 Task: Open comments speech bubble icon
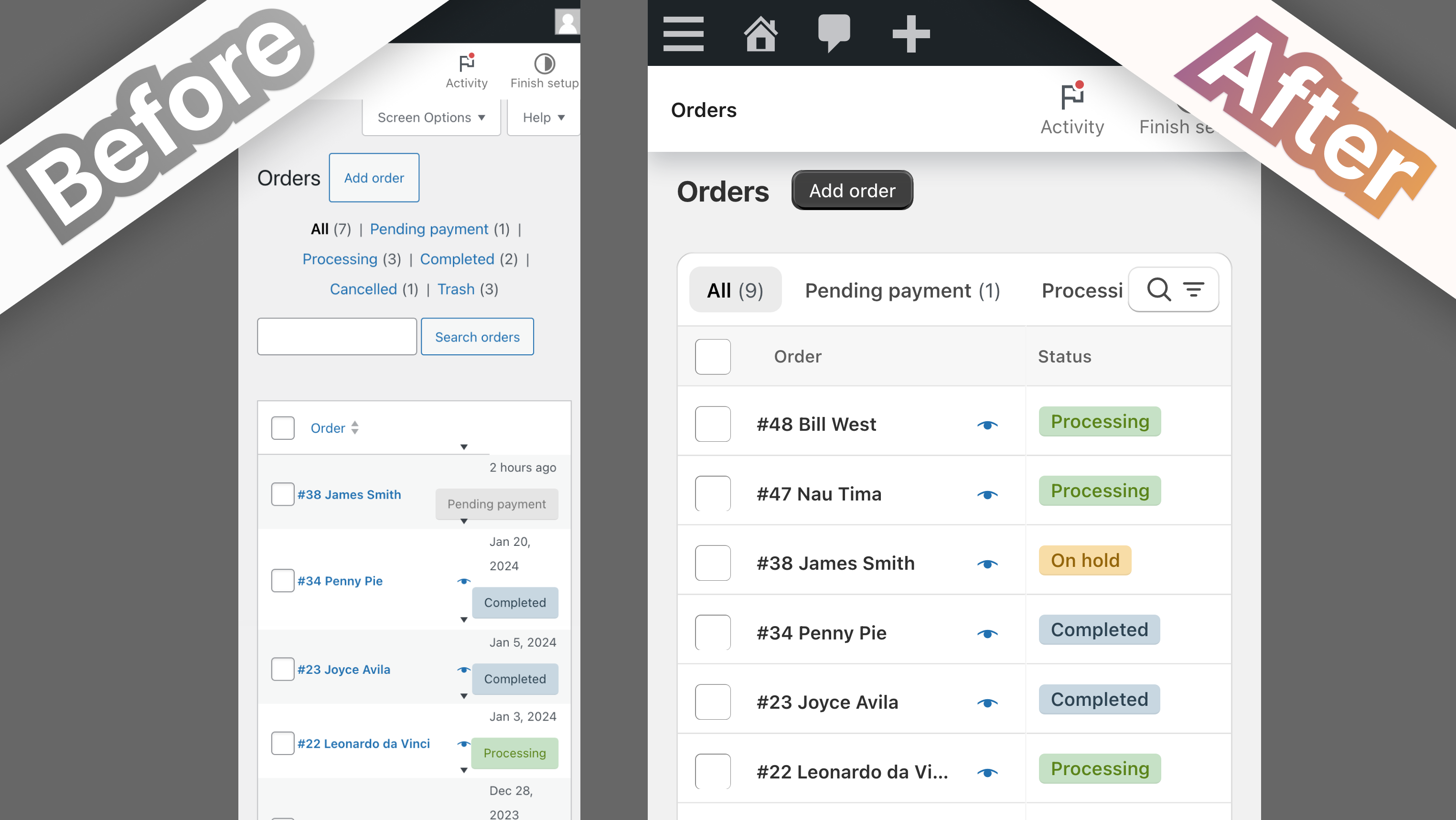[834, 33]
